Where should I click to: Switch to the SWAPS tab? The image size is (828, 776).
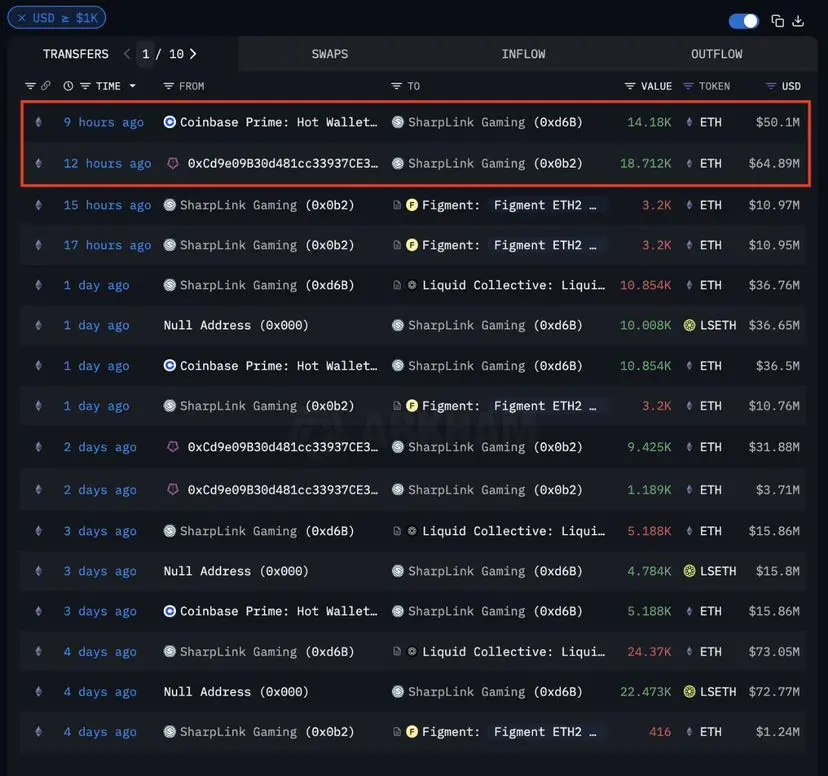coord(330,54)
